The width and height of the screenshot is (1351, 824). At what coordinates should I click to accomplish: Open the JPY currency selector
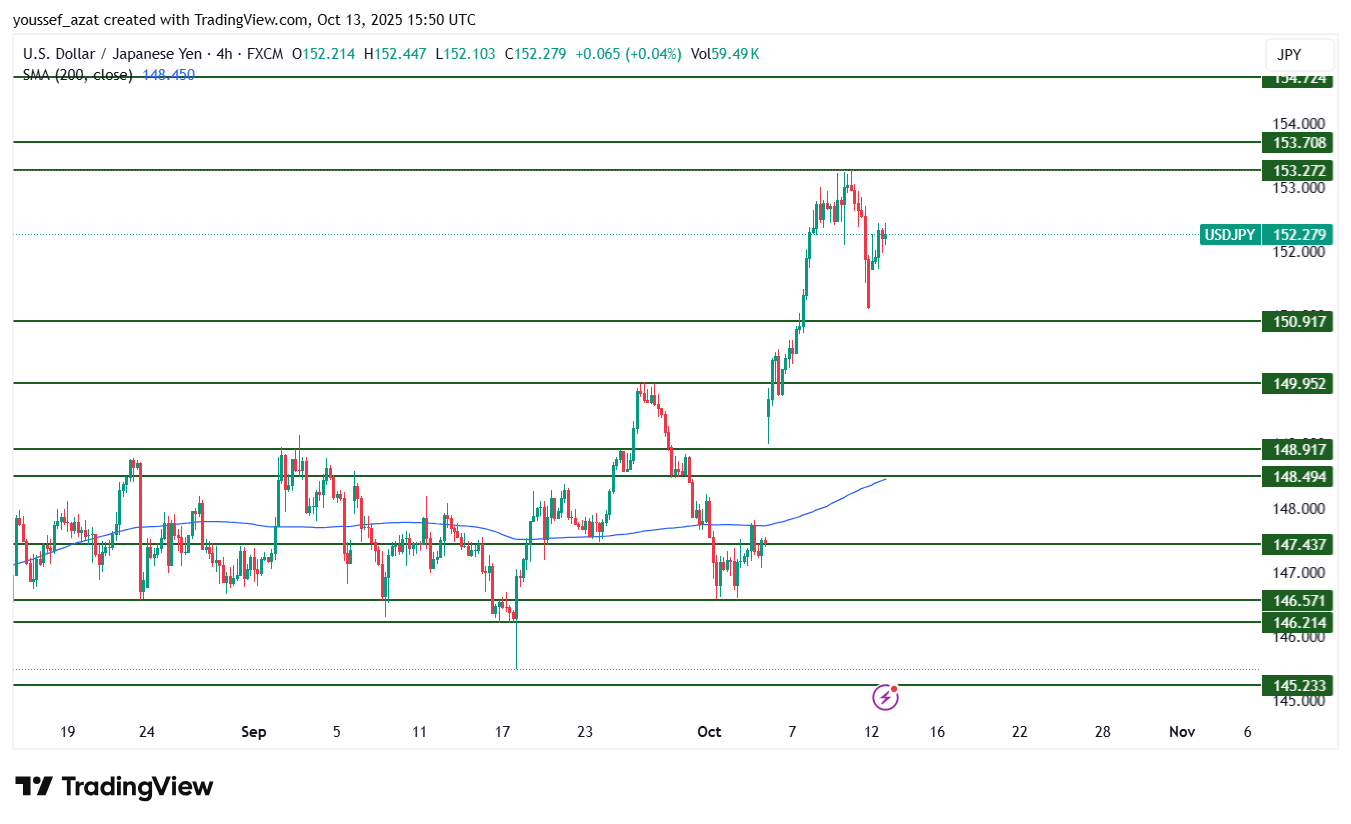(x=1299, y=54)
